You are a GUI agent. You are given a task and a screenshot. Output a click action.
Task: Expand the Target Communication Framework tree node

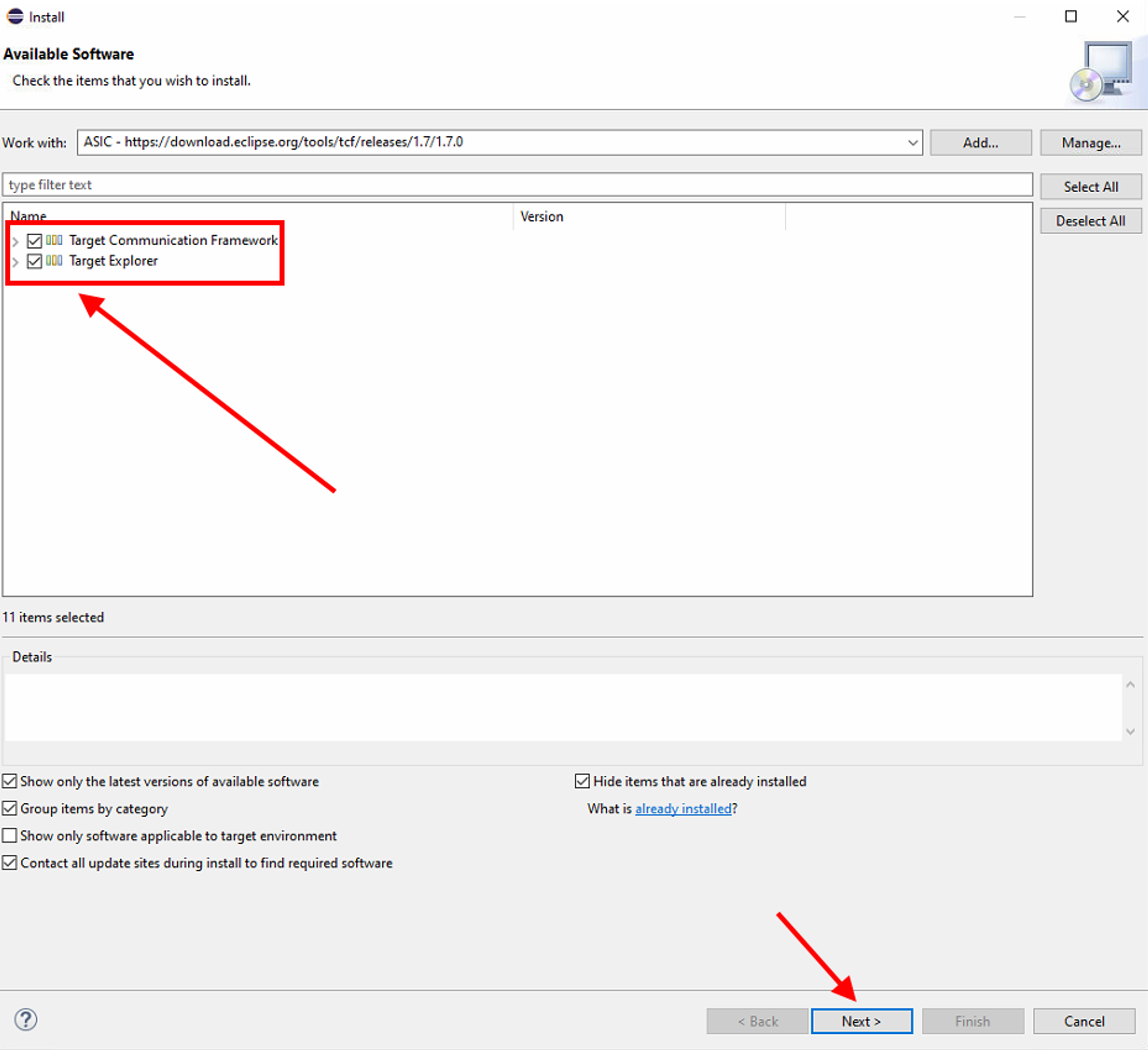pyautogui.click(x=15, y=241)
